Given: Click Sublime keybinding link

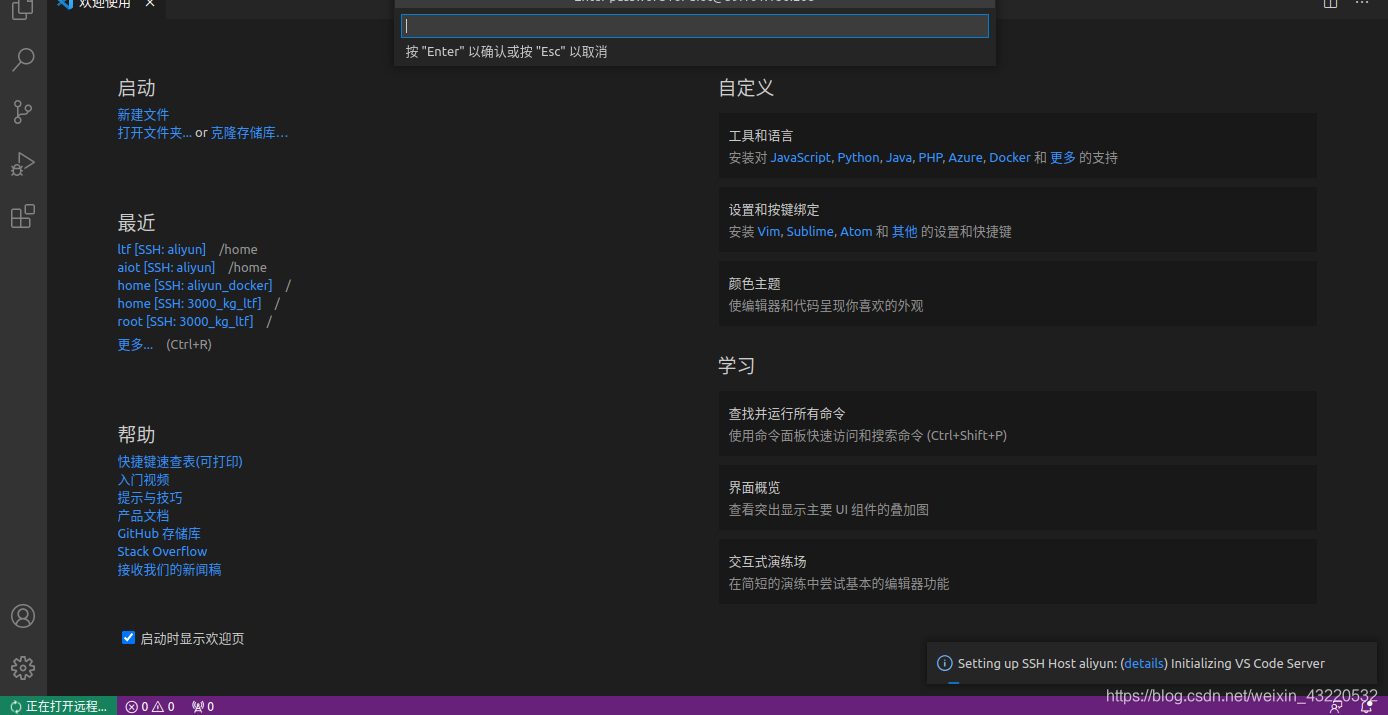Looking at the screenshot, I should [x=809, y=232].
